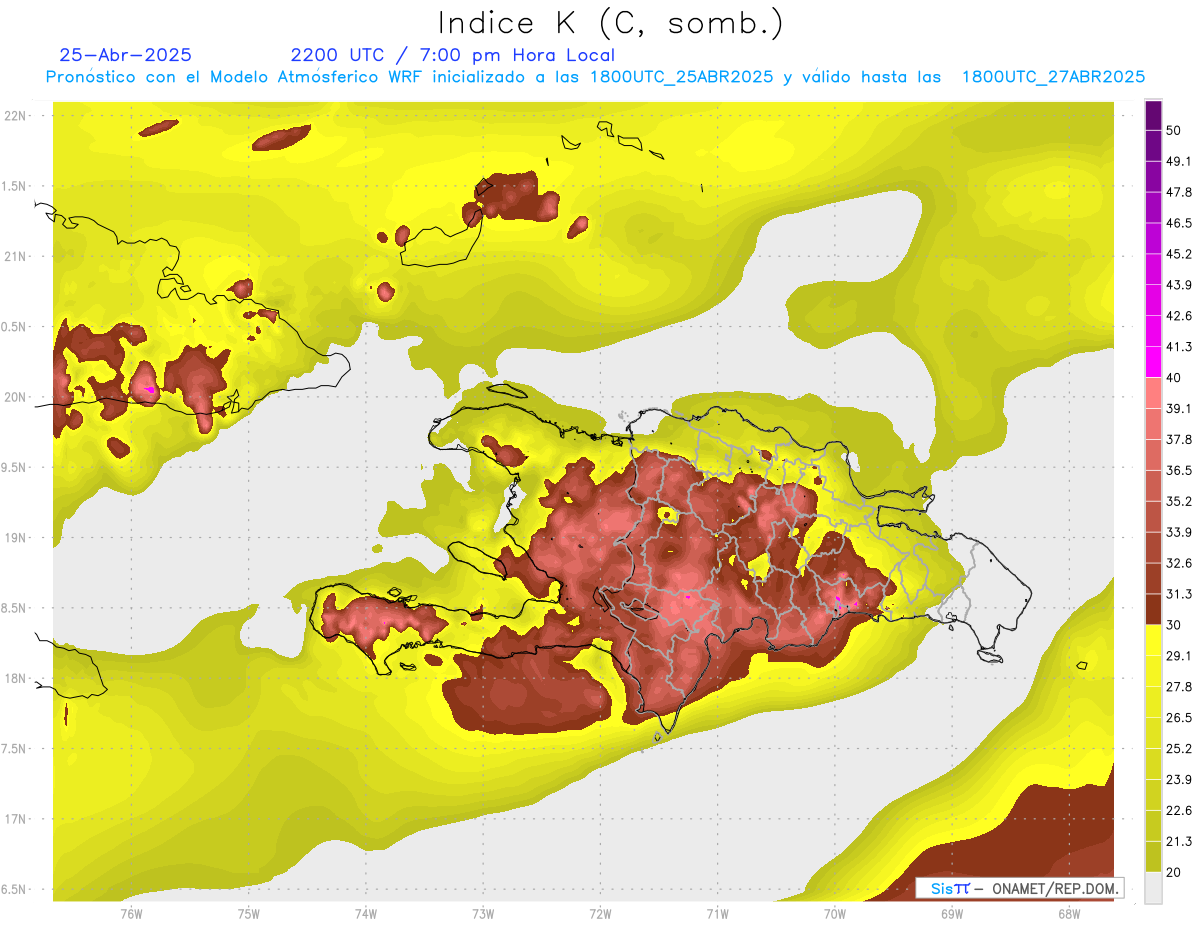Image resolution: width=1200 pixels, height=927 pixels.
Task: Click the "43.9" color bar label
Action: point(1178,285)
